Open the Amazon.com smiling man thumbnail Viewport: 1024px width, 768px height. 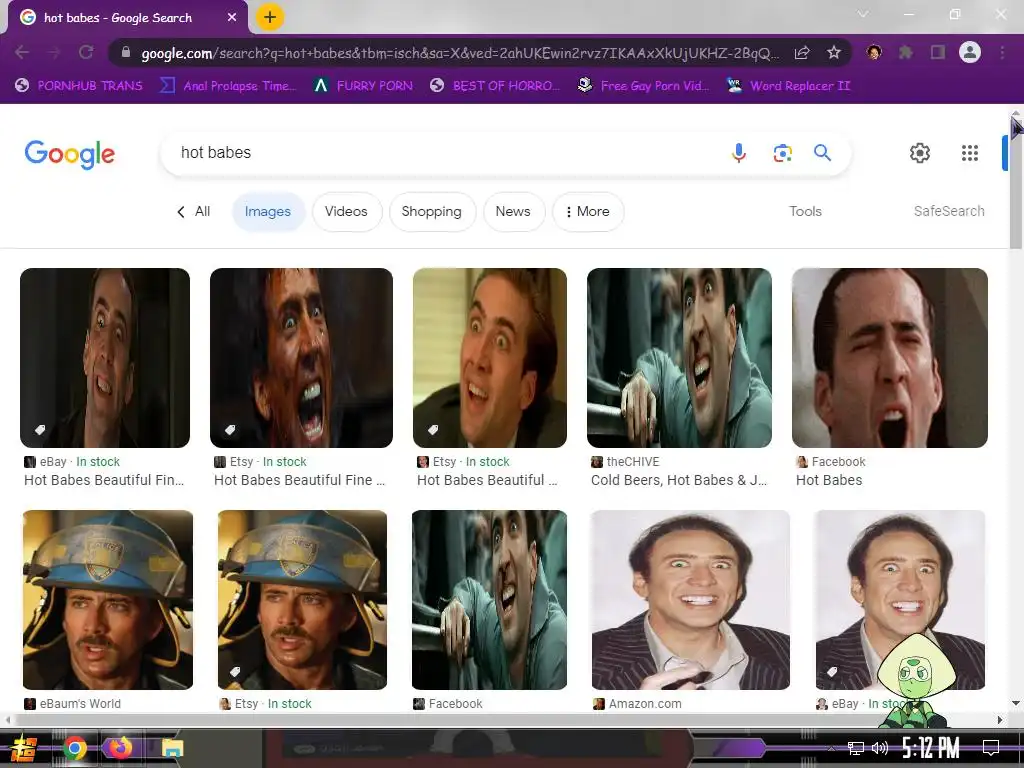coord(690,600)
